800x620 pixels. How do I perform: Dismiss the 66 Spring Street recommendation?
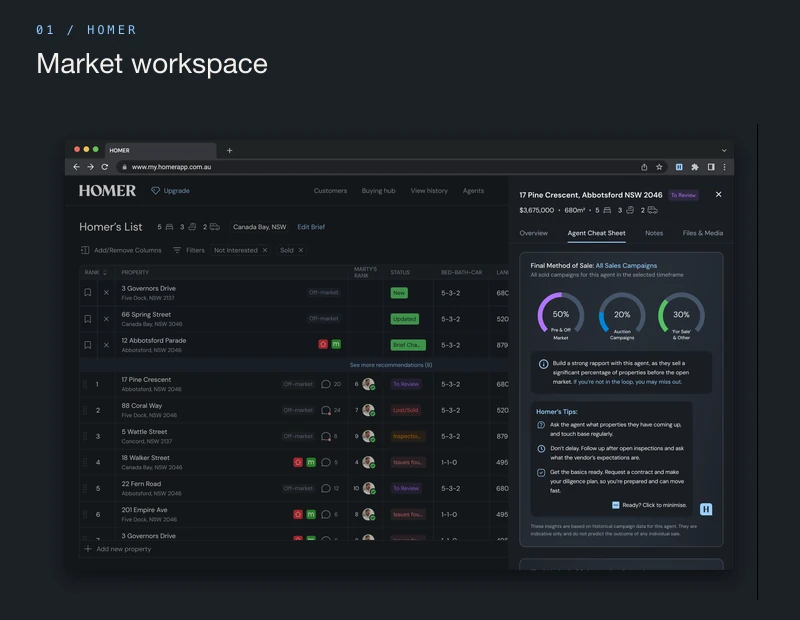point(106,318)
